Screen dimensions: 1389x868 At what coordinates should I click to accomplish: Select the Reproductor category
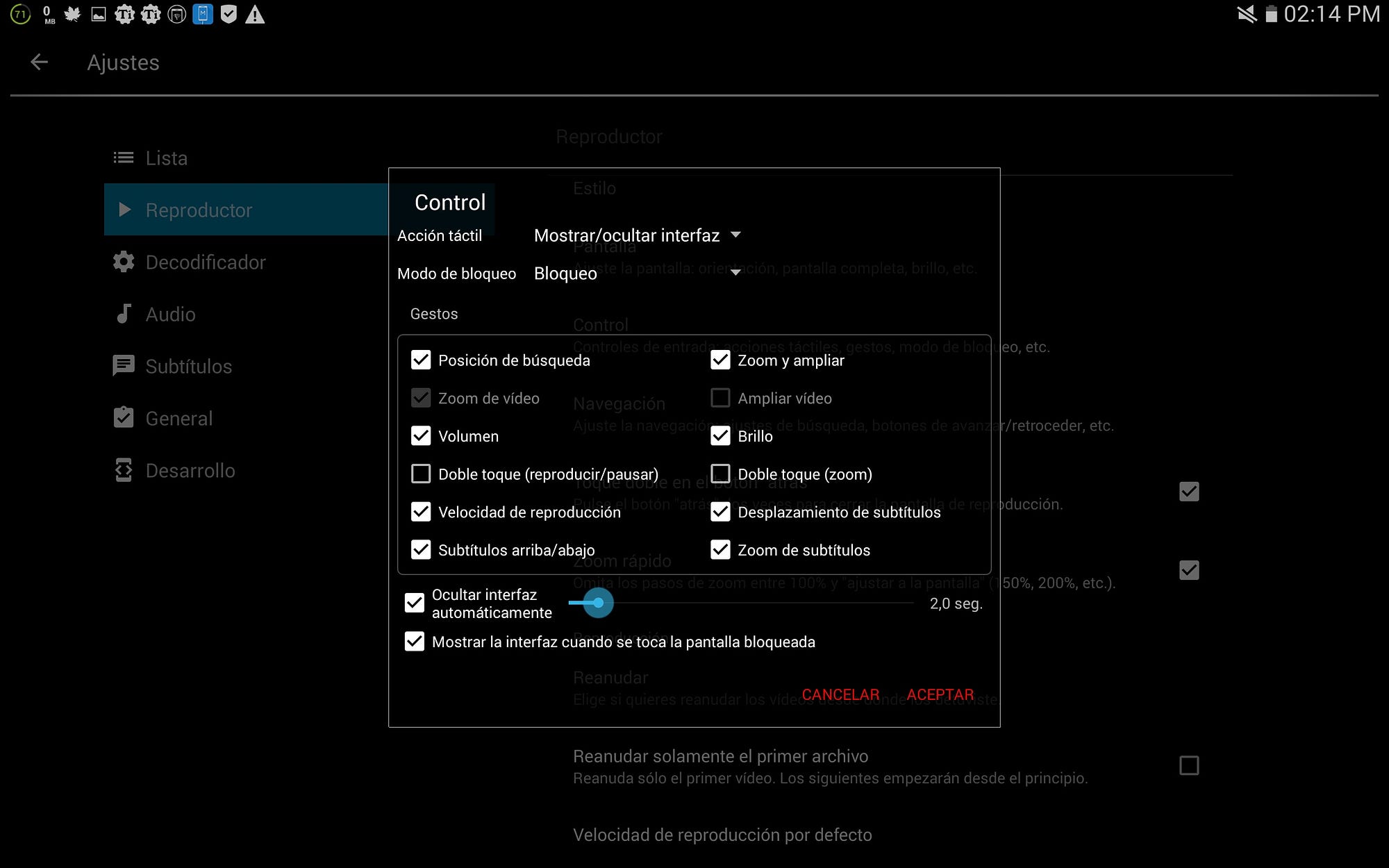coord(247,210)
